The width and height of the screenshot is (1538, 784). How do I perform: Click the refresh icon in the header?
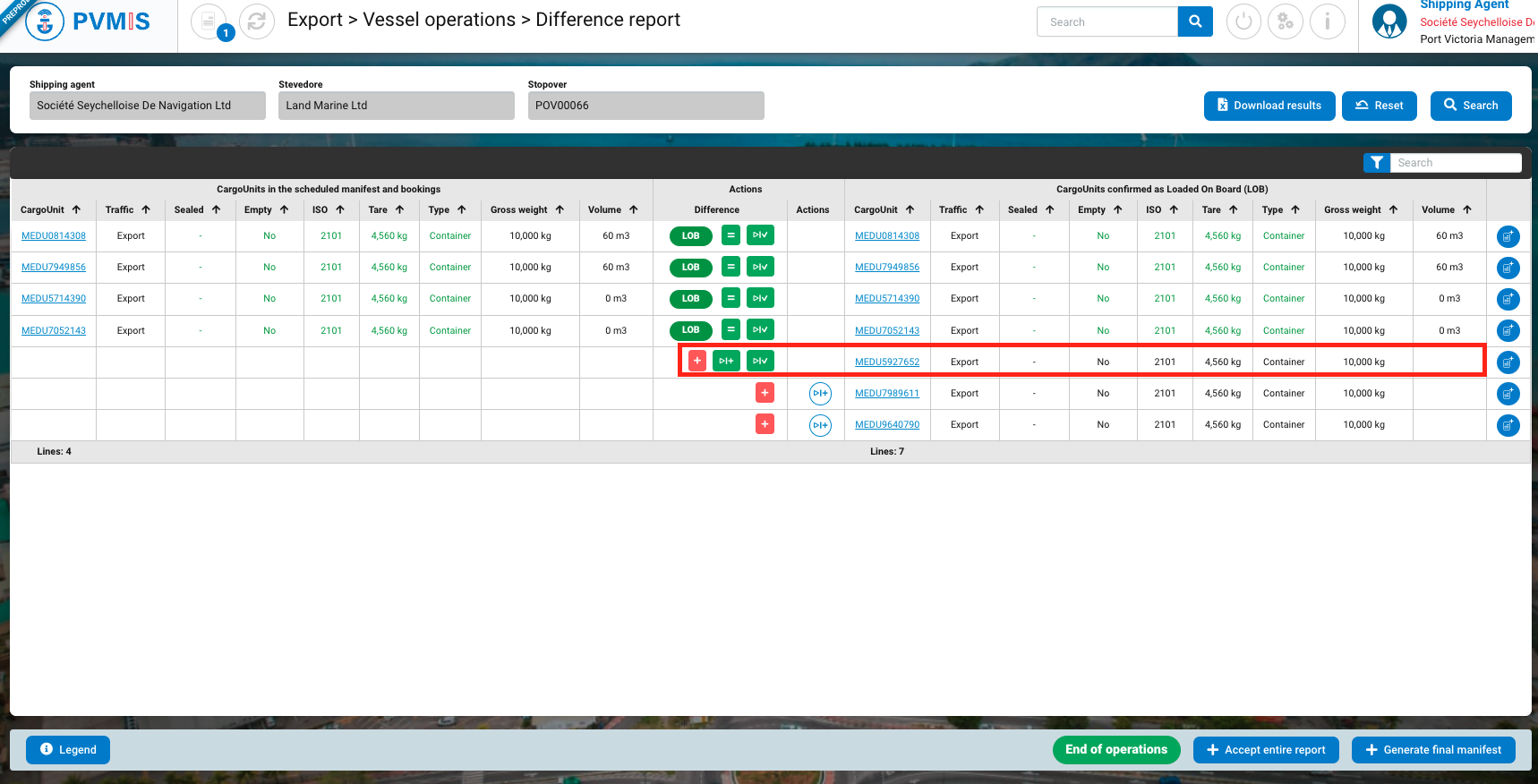tap(257, 21)
